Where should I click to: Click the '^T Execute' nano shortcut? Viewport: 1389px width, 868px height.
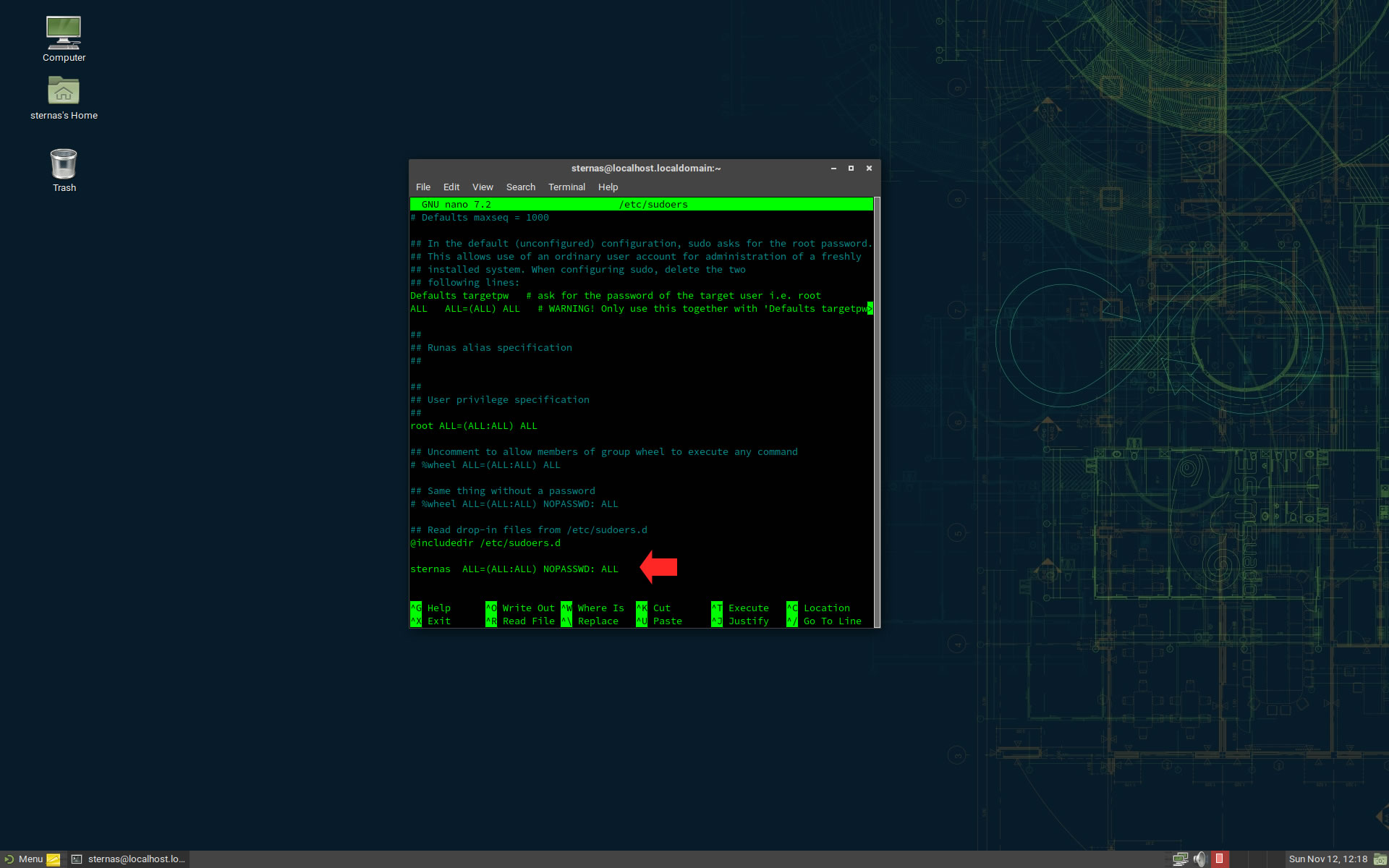point(740,608)
